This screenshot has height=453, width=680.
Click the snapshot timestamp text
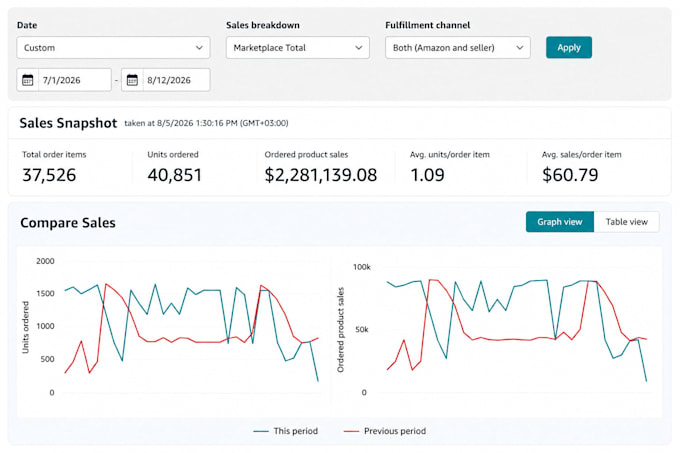(206, 123)
